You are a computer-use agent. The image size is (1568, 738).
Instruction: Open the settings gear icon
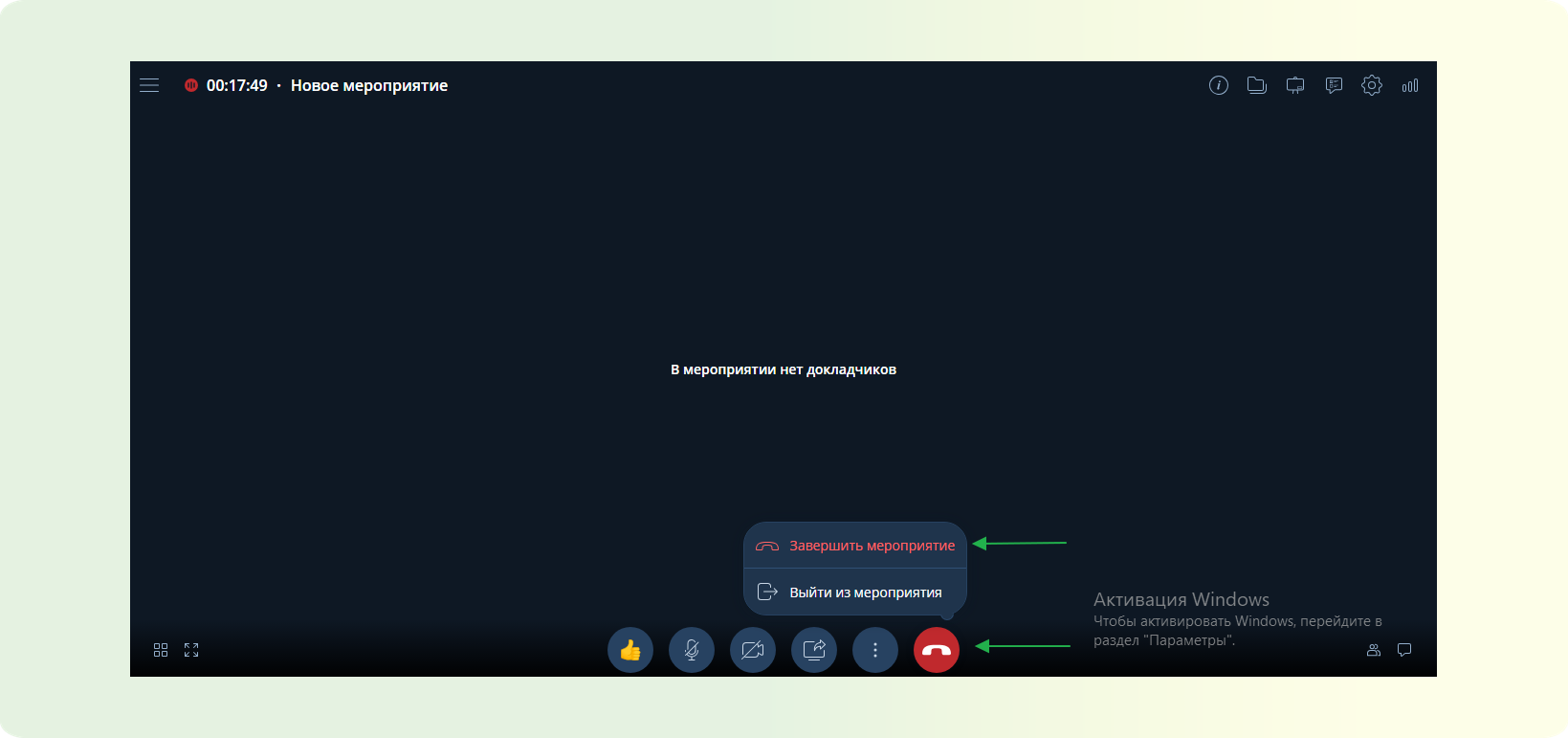[x=1371, y=85]
